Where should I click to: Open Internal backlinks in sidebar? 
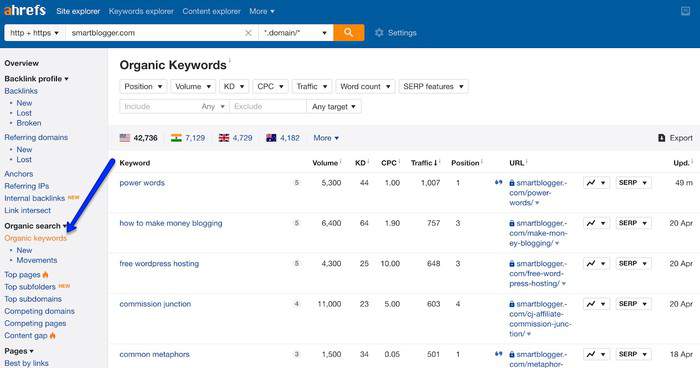coord(35,198)
